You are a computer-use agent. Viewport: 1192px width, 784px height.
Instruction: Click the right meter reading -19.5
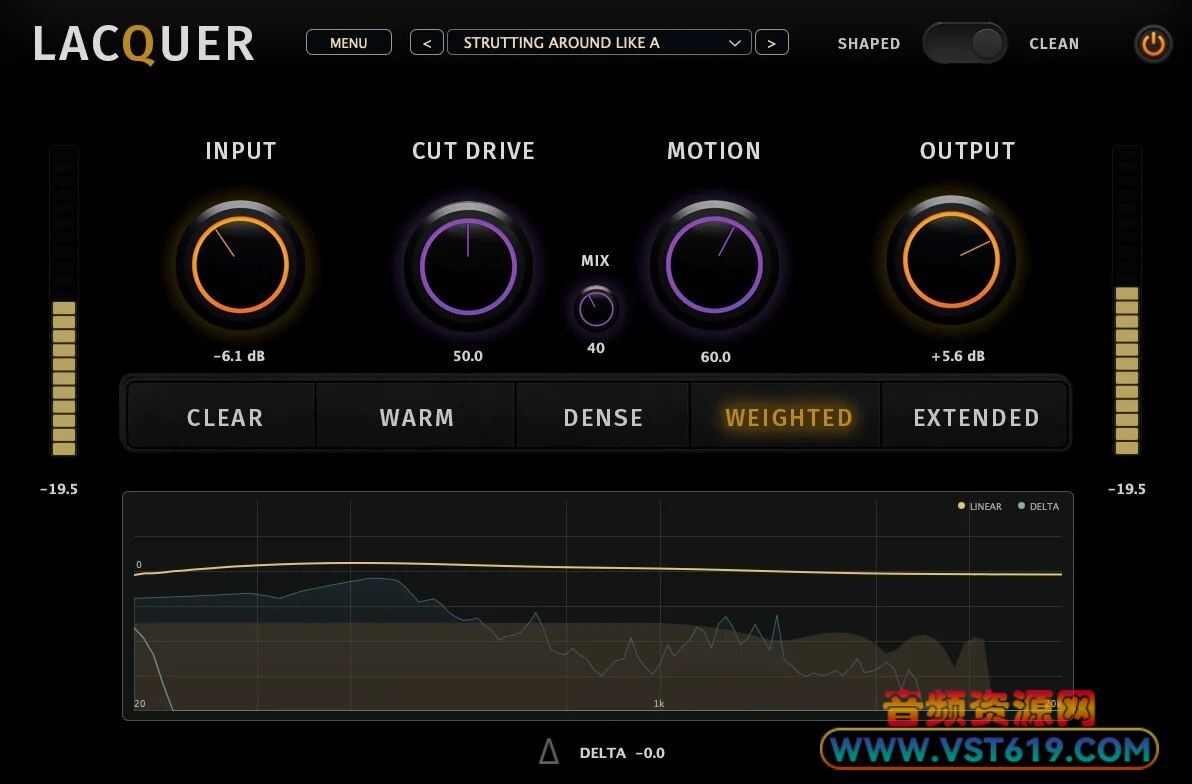point(1127,489)
